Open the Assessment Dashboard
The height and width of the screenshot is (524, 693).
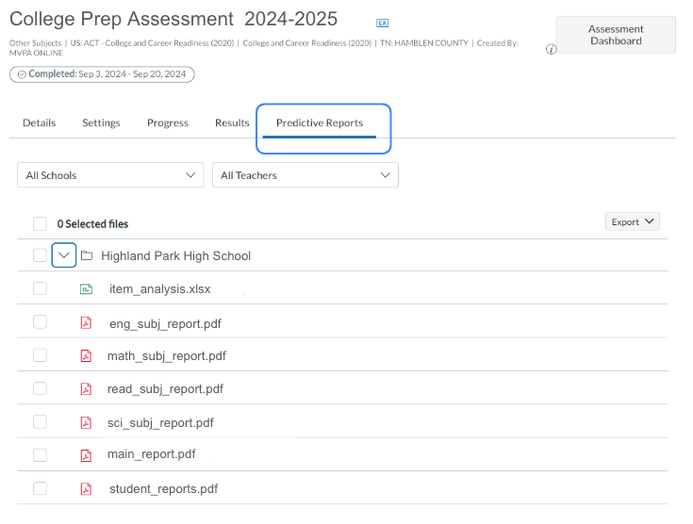point(615,35)
